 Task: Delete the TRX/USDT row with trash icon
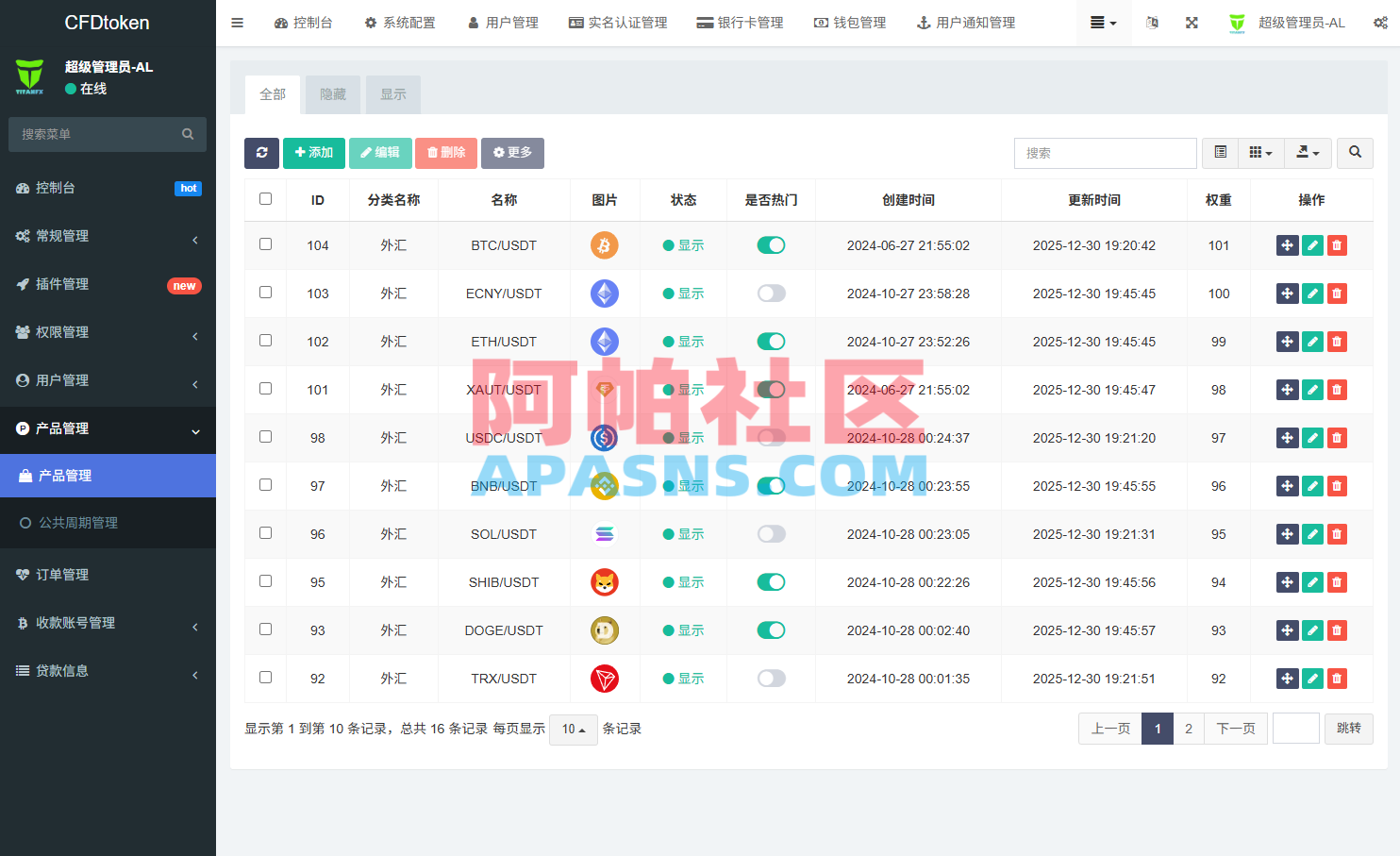pos(1337,679)
